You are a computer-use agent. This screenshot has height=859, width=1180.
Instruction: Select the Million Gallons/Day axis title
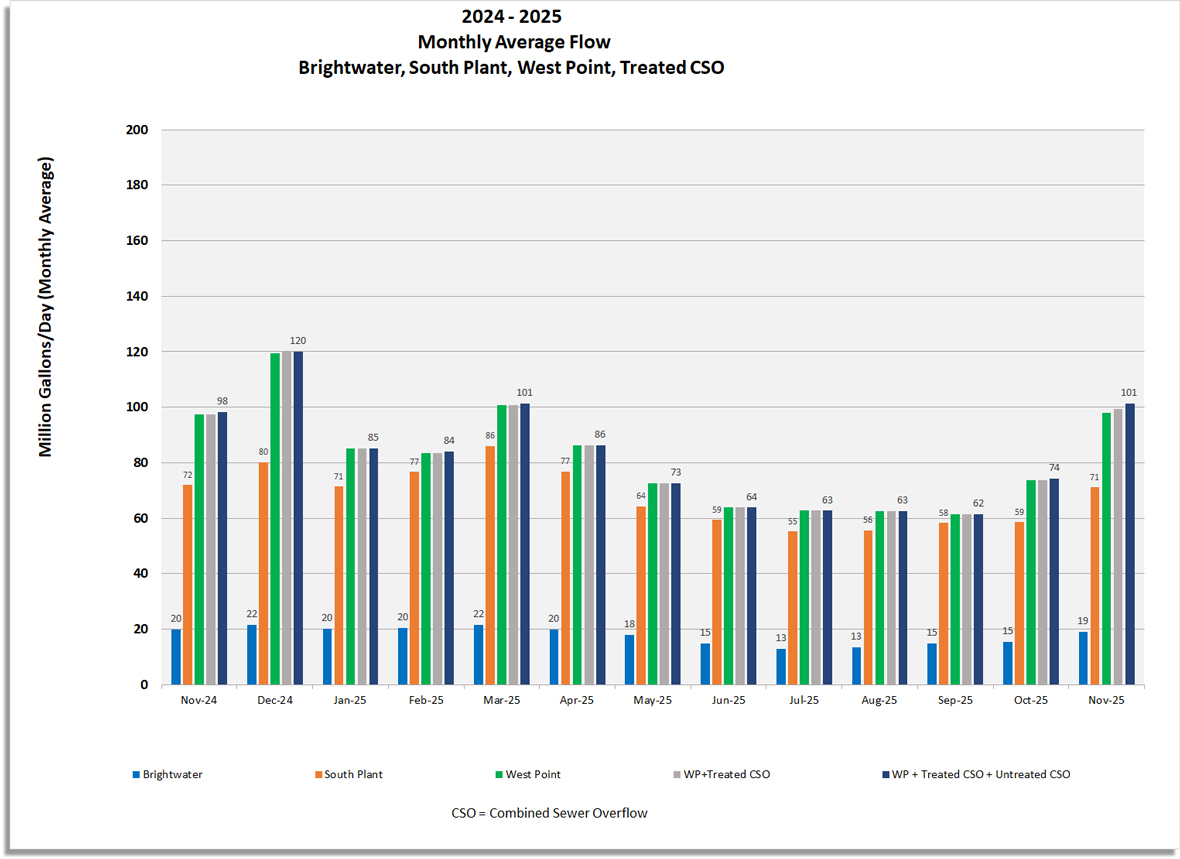coord(44,305)
